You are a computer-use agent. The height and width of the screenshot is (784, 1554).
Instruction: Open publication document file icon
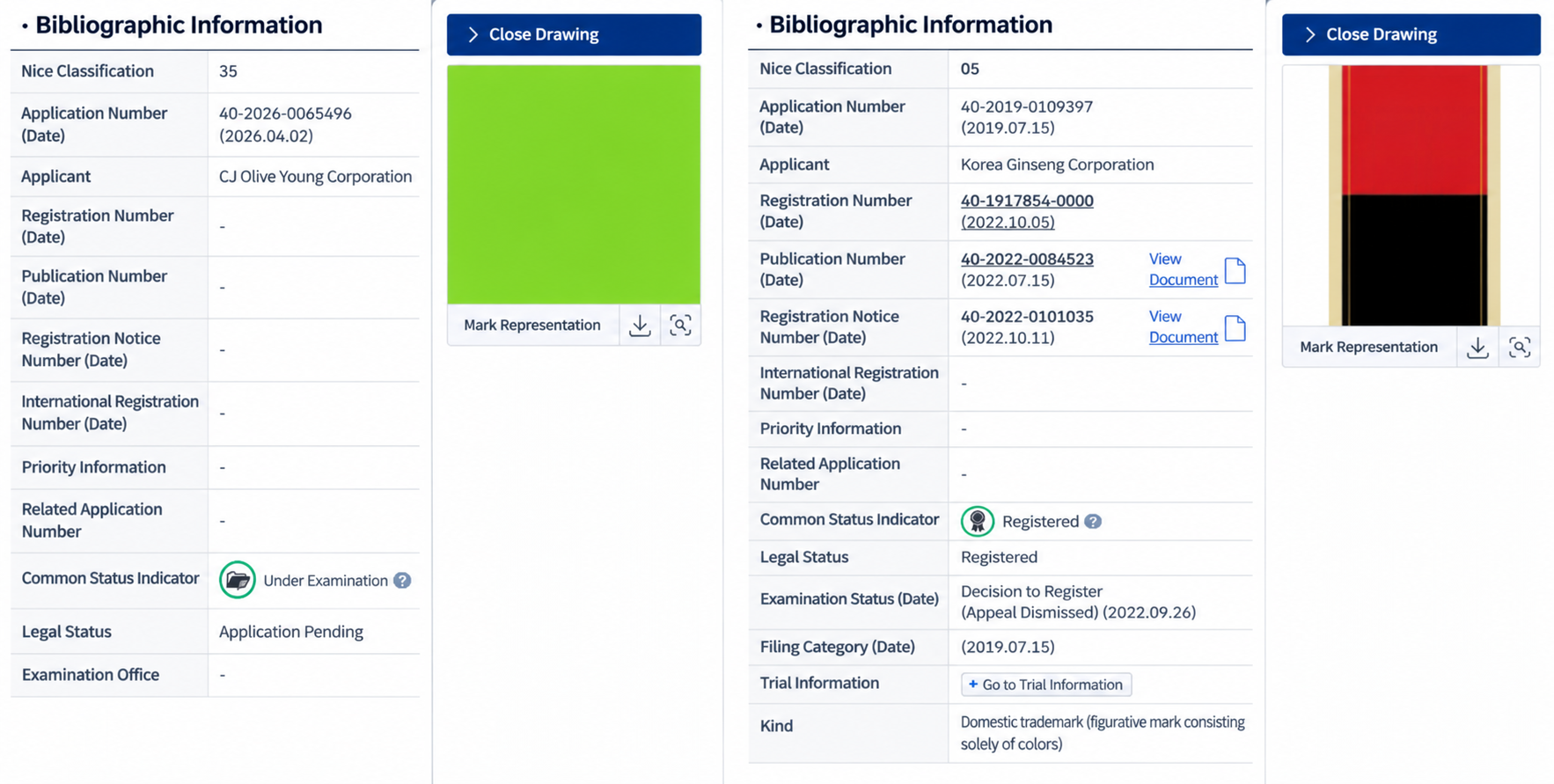point(1235,270)
